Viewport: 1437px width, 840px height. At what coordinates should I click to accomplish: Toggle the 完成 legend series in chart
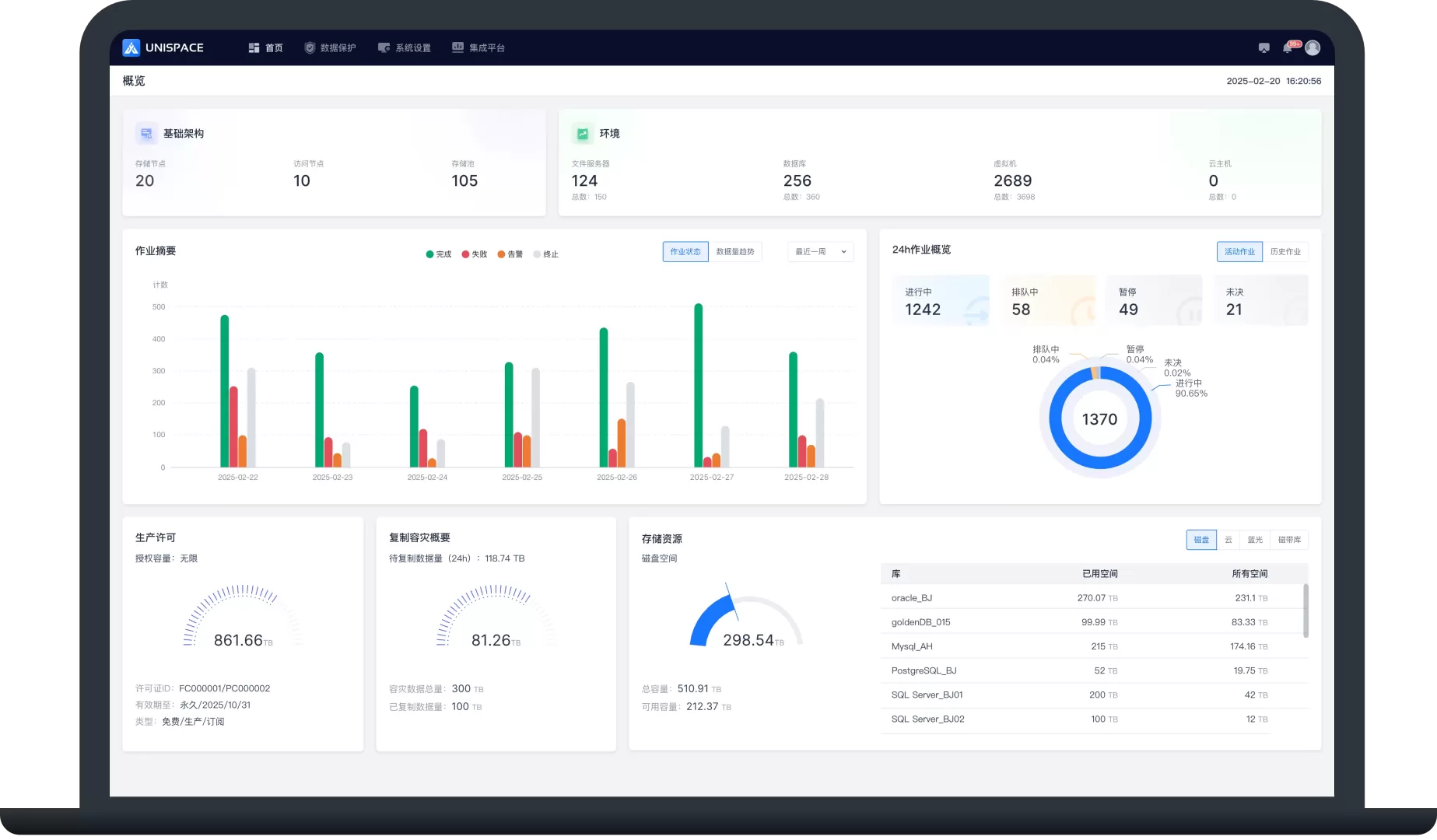click(439, 254)
